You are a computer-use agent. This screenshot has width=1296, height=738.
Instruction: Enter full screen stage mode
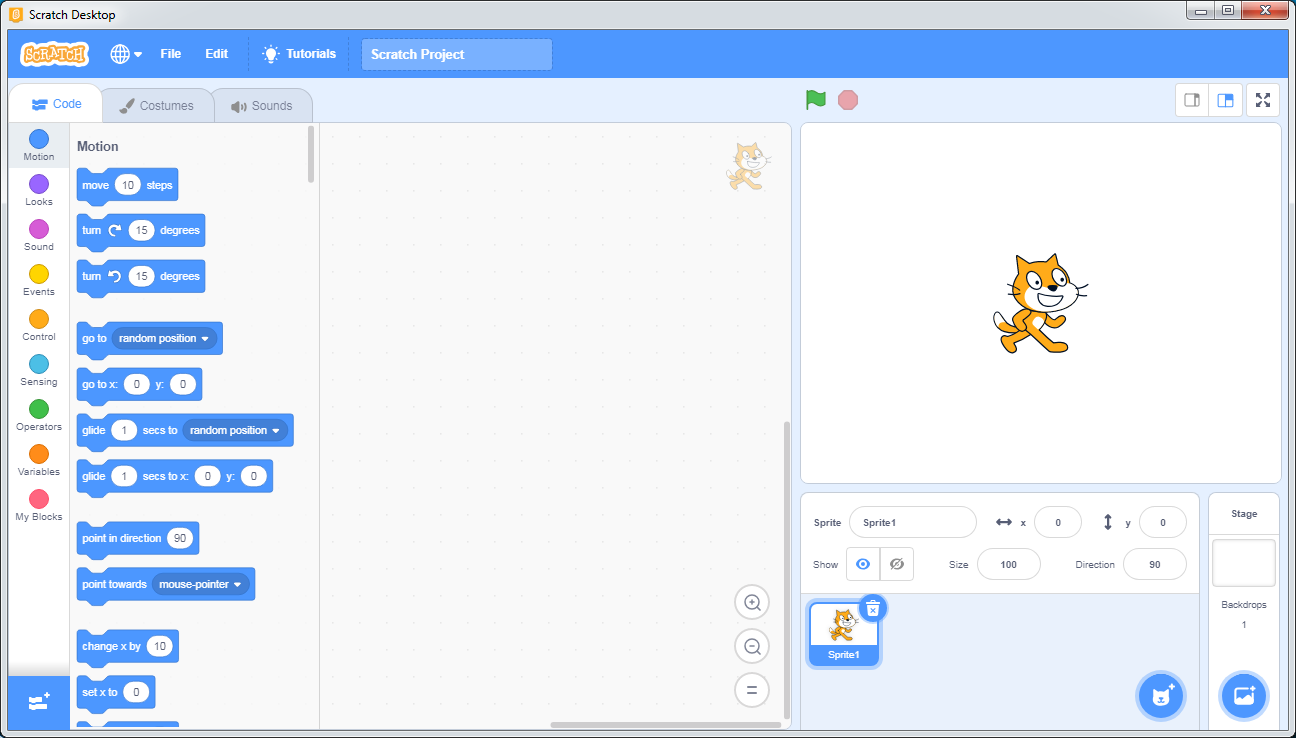click(1263, 100)
